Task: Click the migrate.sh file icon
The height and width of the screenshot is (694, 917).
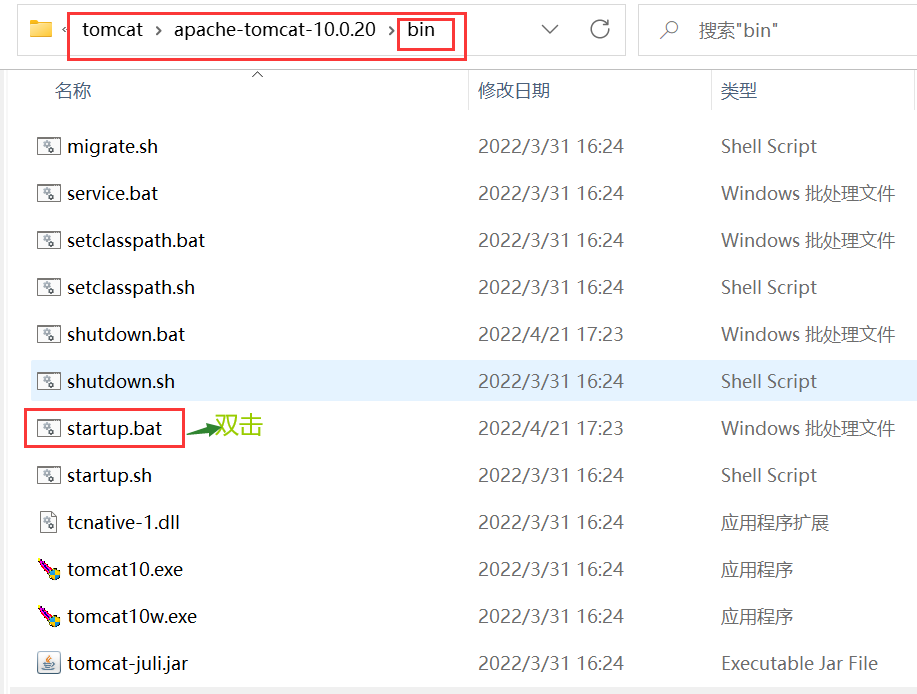Action: coord(49,146)
